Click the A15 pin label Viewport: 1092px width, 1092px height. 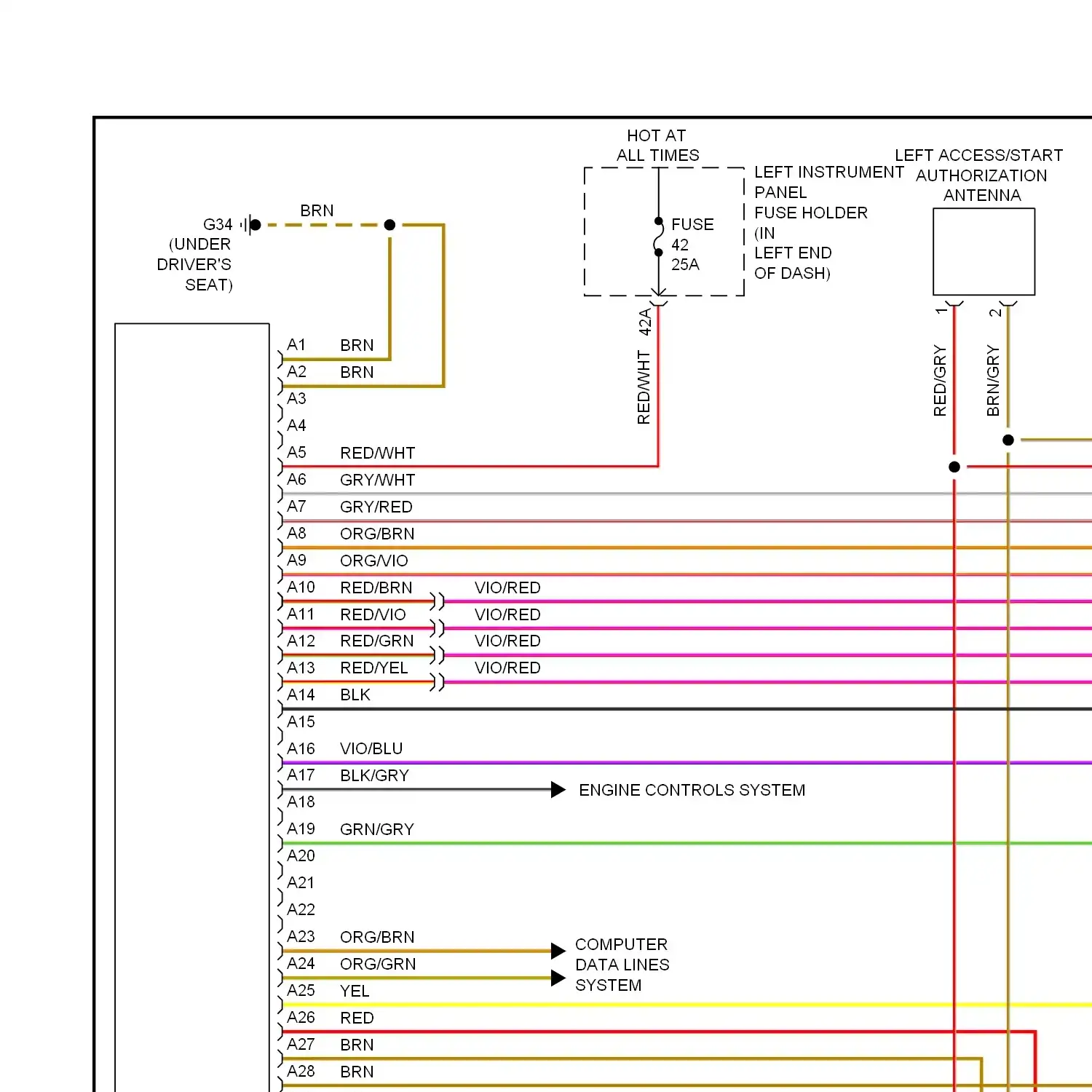pos(301,721)
